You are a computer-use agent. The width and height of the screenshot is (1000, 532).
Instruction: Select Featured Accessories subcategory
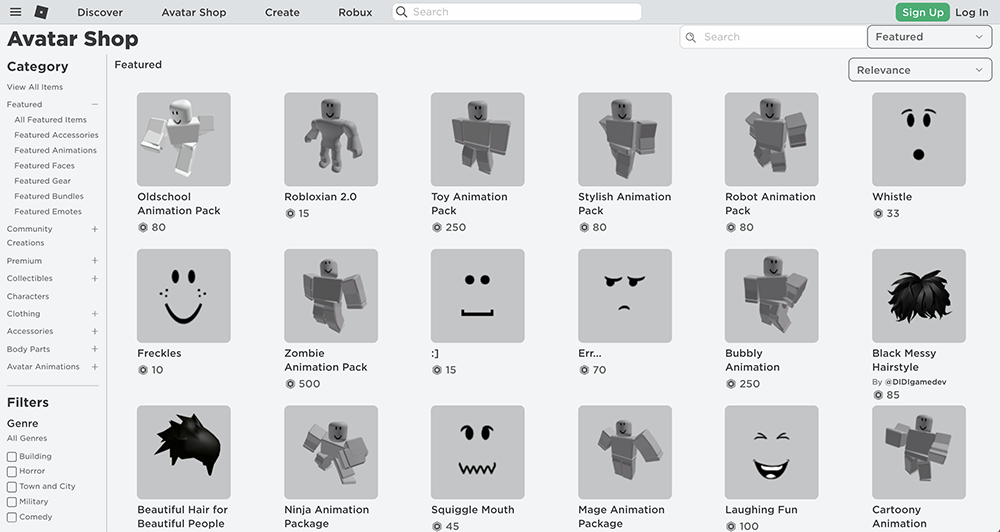[x=56, y=135]
